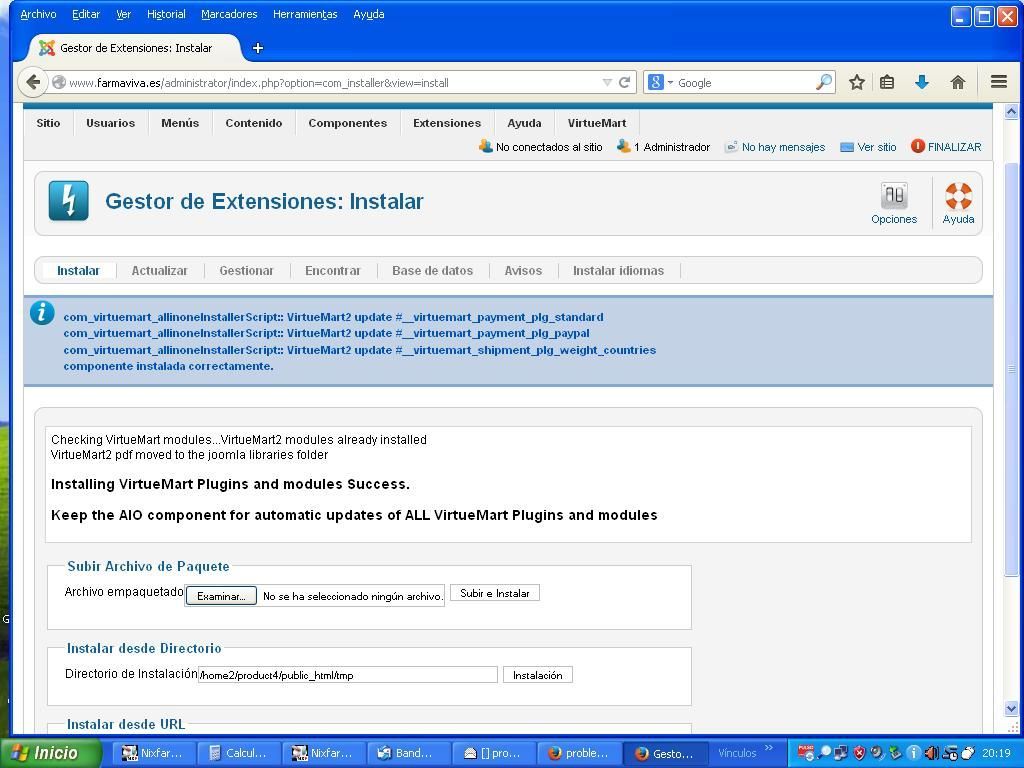Screen dimensions: 1024x768
Task: Click the site identity globe icon
Action: pos(59,82)
